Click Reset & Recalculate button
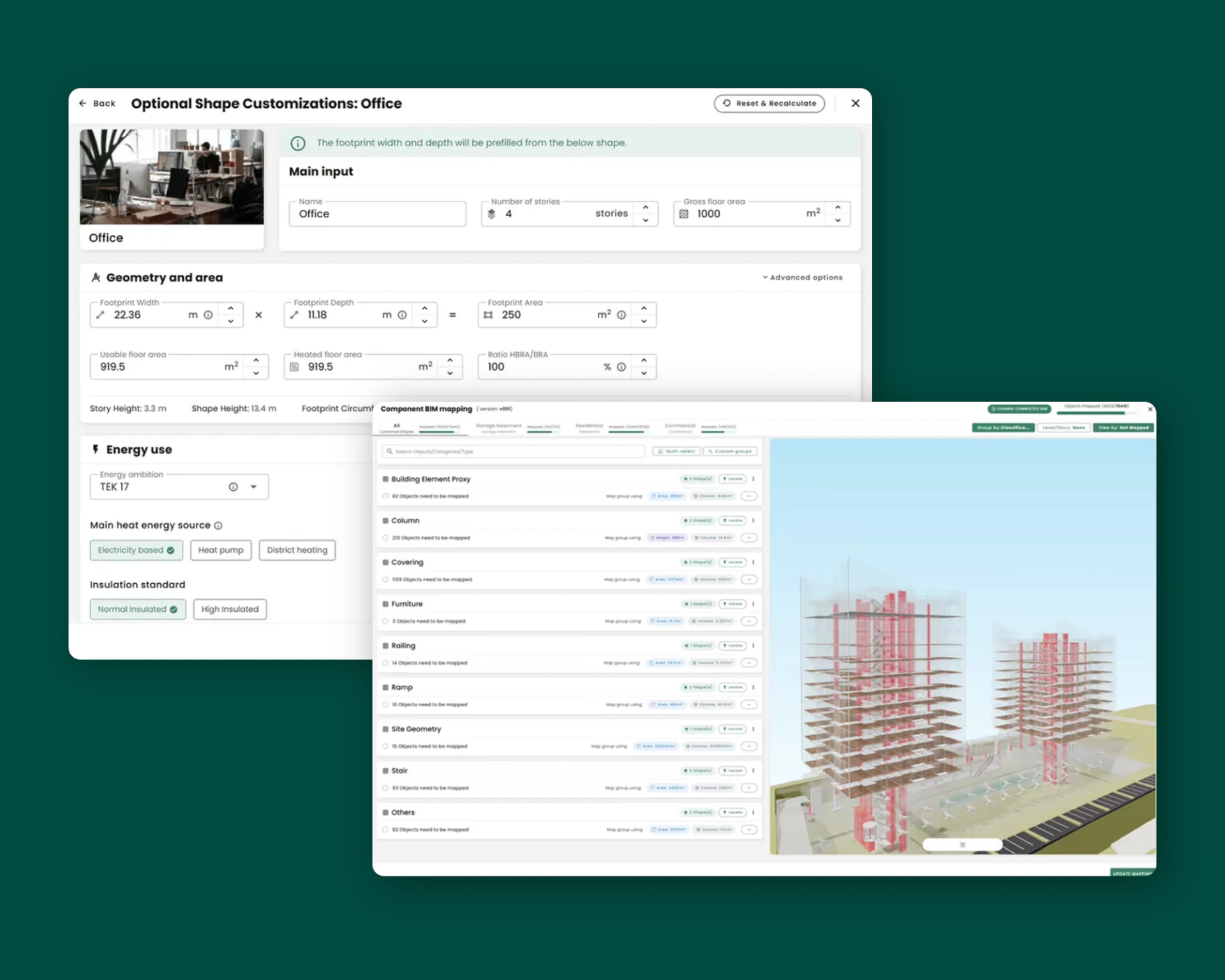 [x=769, y=103]
